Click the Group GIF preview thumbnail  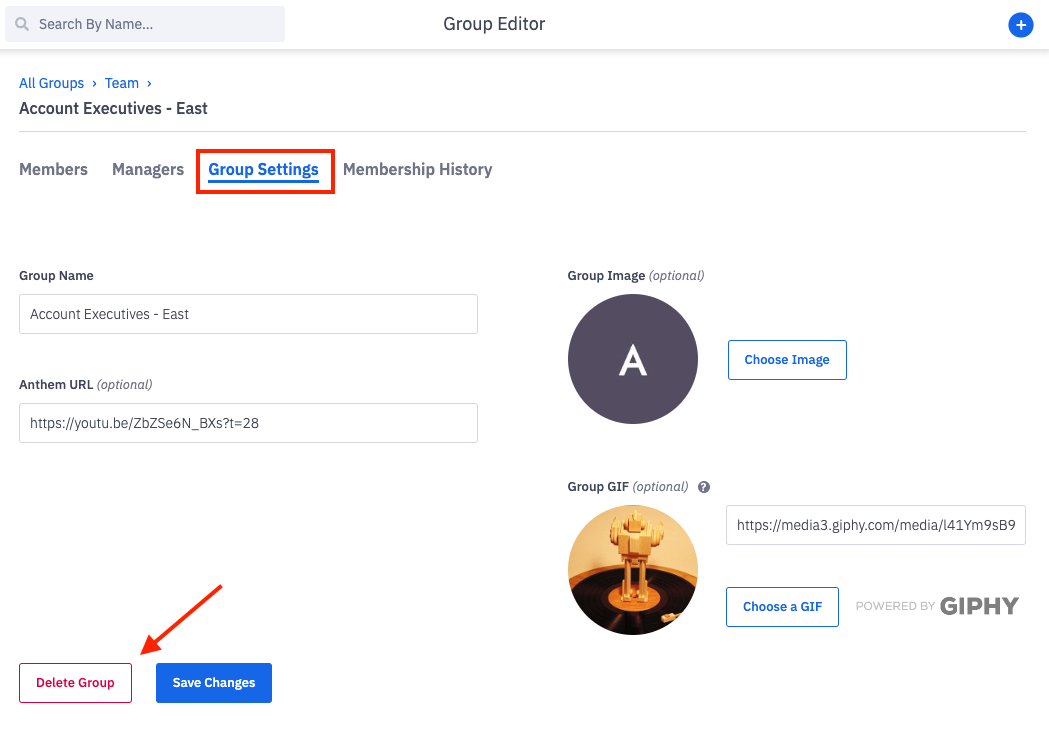point(632,570)
